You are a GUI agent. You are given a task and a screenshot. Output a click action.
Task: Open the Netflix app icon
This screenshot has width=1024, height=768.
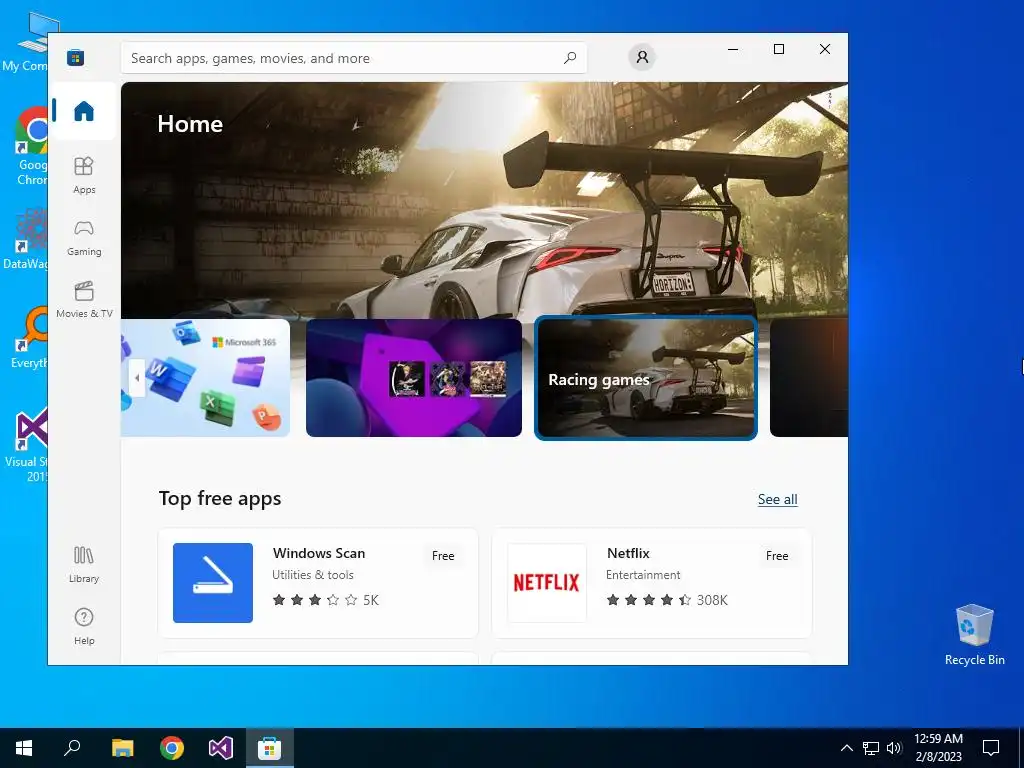(x=547, y=583)
